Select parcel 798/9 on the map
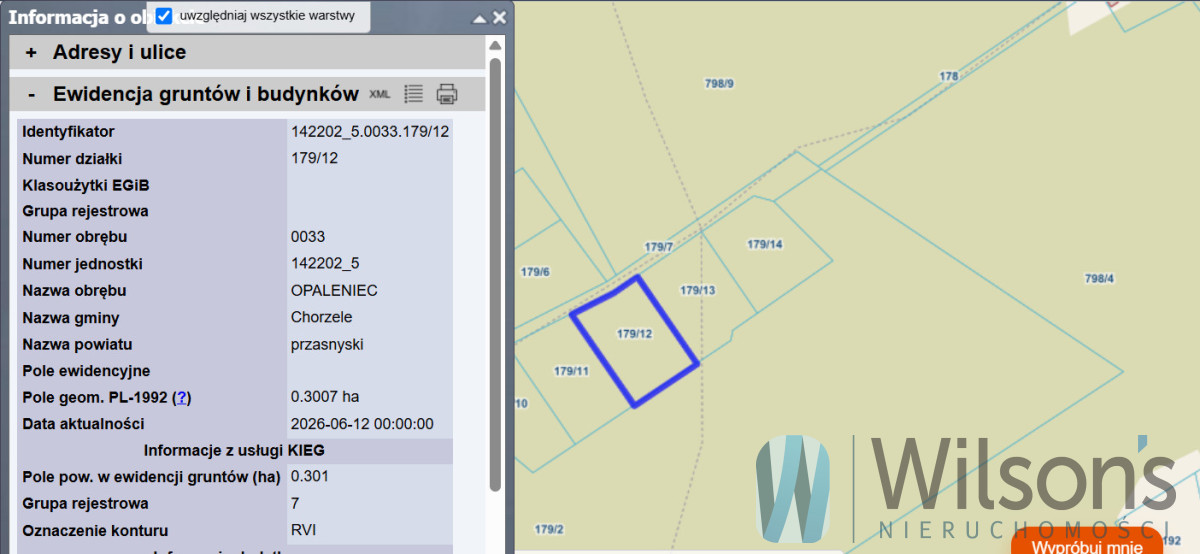Viewport: 1200px width, 554px height. [x=719, y=84]
